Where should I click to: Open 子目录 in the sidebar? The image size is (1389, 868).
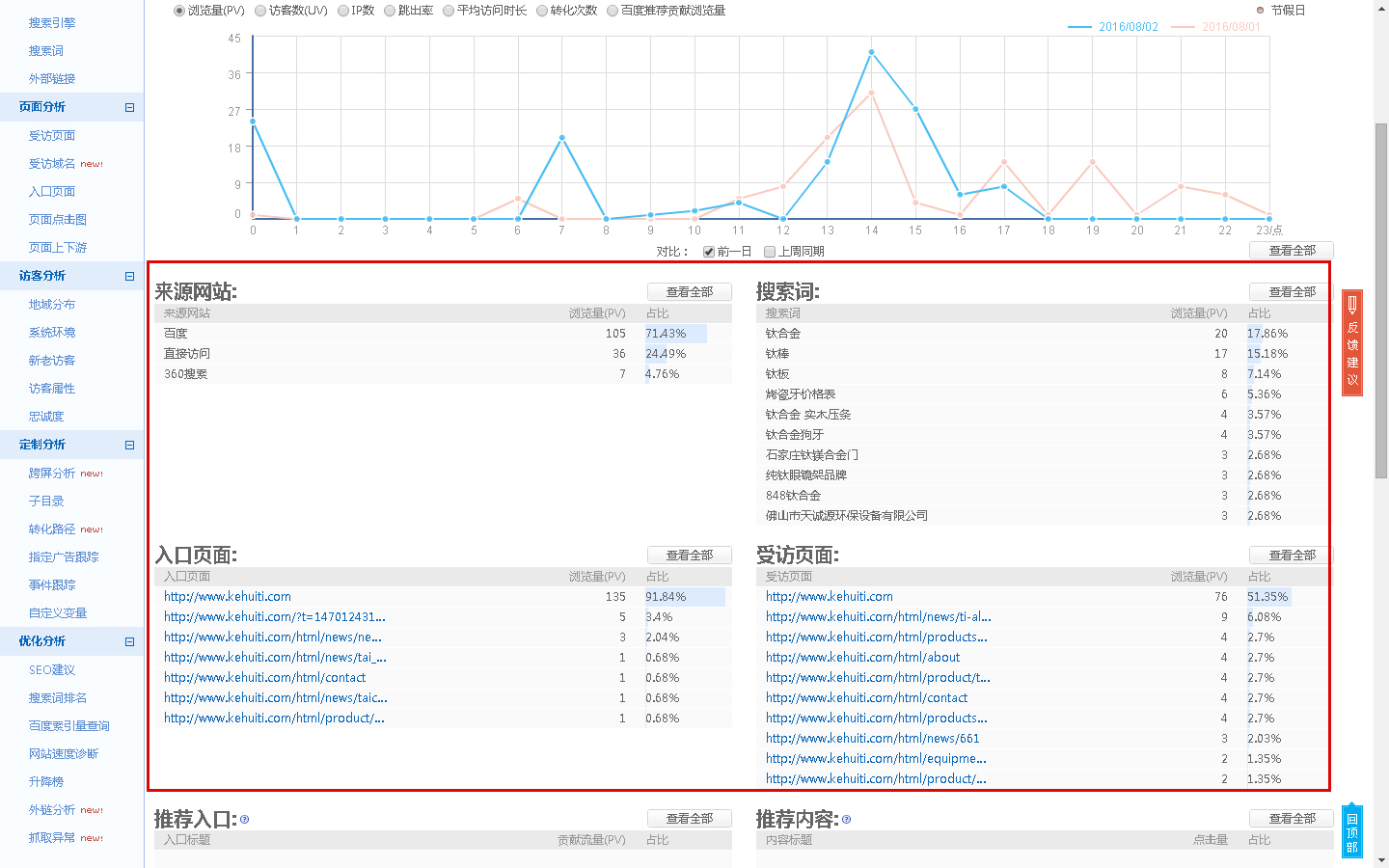[x=46, y=502]
